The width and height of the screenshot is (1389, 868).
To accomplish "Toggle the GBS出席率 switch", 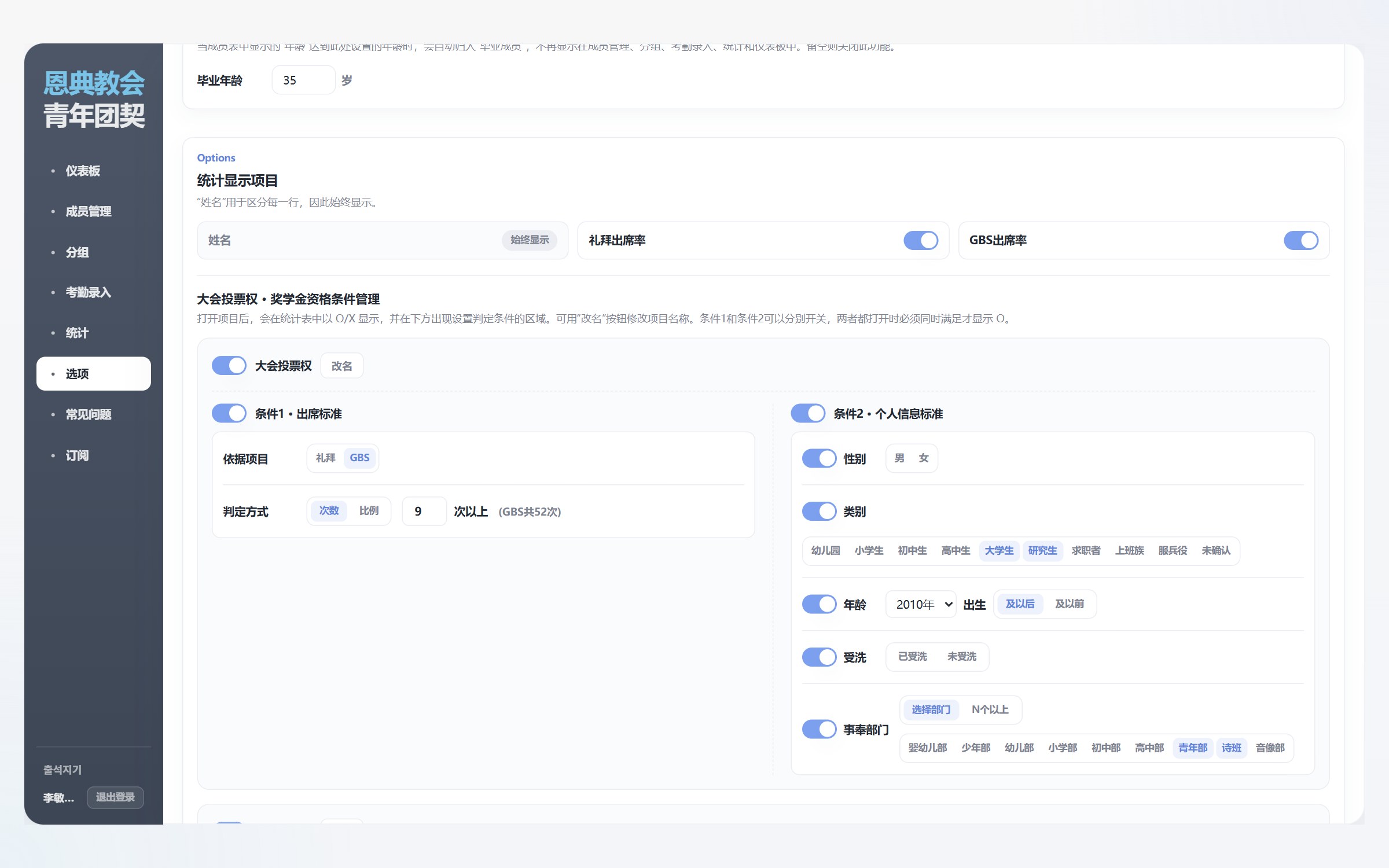I will click(x=1300, y=240).
